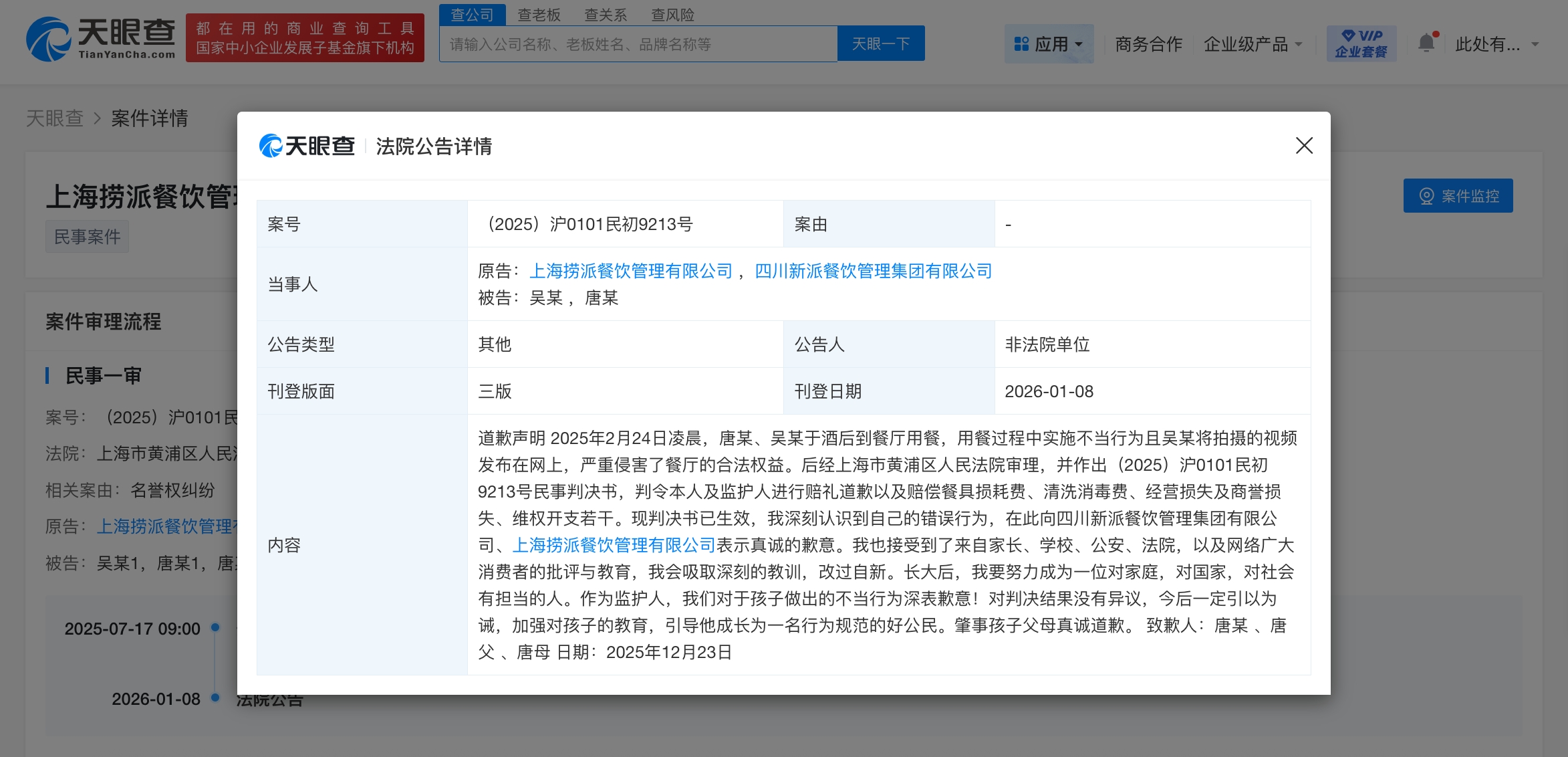Image resolution: width=1568 pixels, height=757 pixels.
Task: Focus the company name search input
Action: (638, 44)
